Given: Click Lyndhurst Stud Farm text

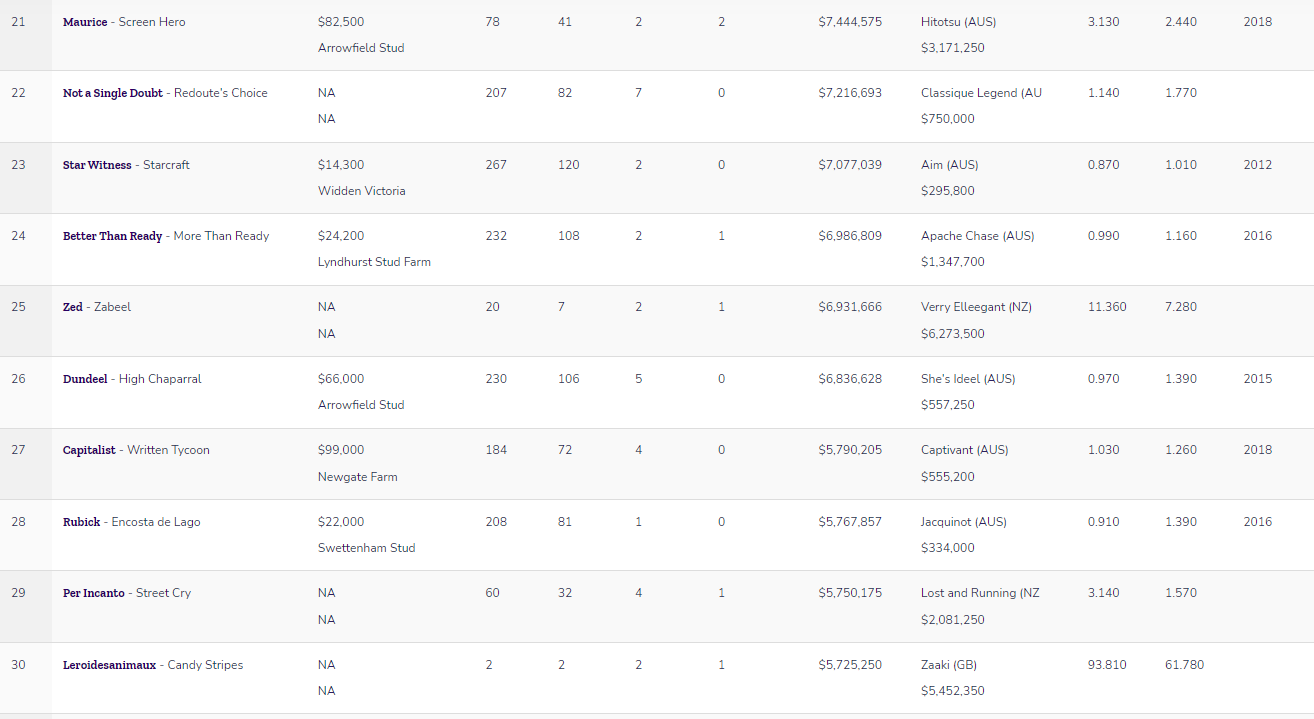Looking at the screenshot, I should pyautogui.click(x=374, y=262).
